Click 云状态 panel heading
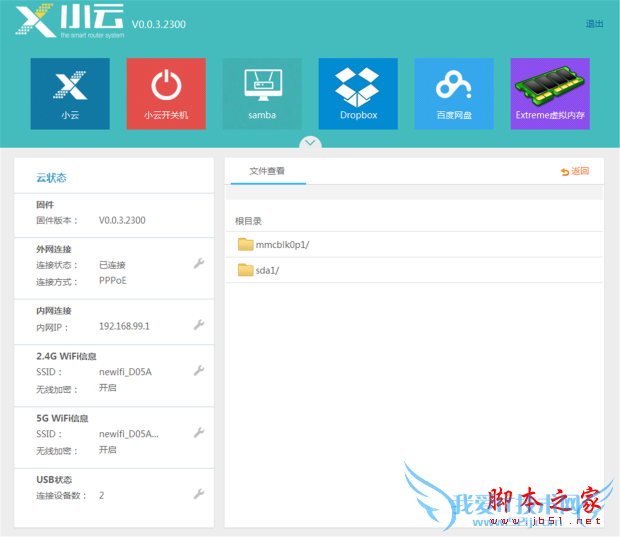 tap(51, 178)
